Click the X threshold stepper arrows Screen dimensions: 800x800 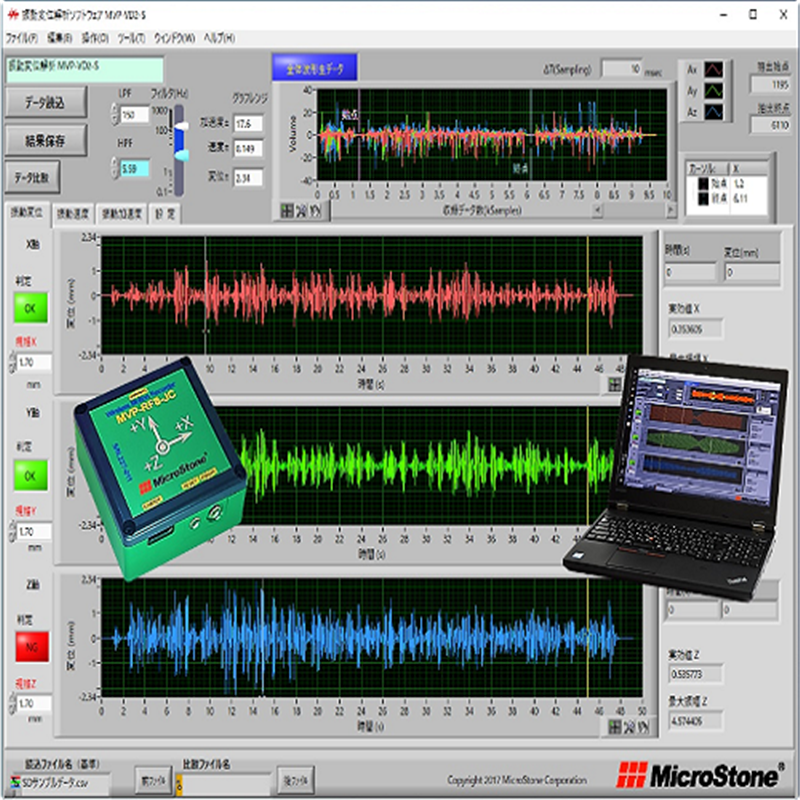(x=12, y=362)
